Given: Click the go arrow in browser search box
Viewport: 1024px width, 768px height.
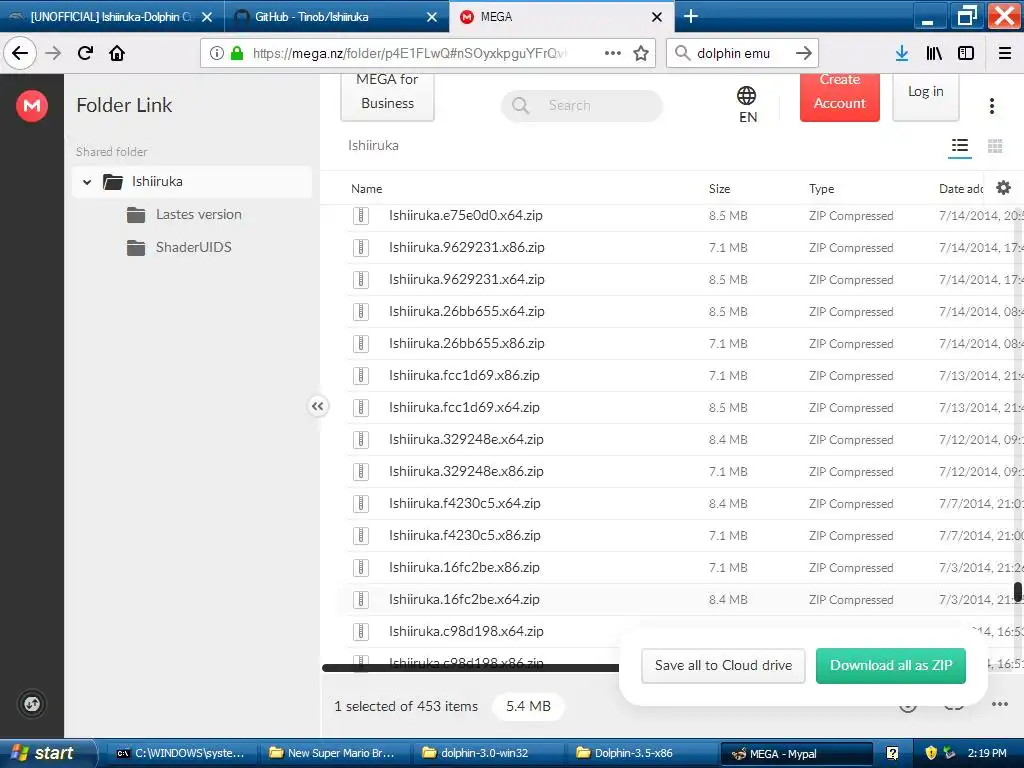Looking at the screenshot, I should [x=804, y=53].
